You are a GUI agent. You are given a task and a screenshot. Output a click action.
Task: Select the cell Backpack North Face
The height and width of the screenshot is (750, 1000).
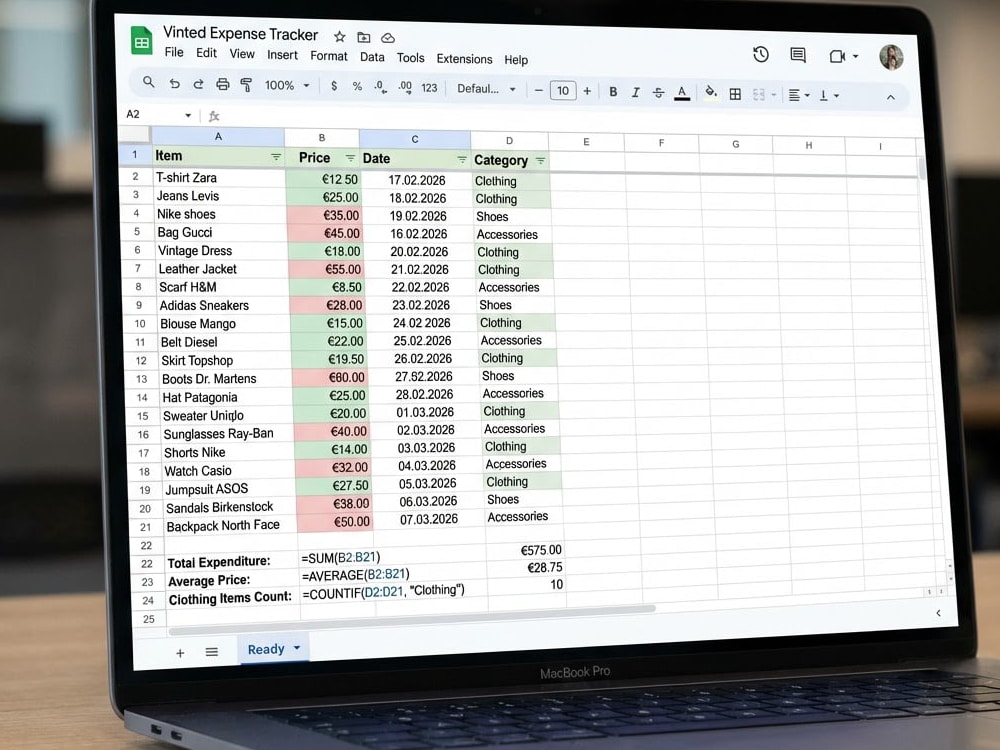pos(230,526)
